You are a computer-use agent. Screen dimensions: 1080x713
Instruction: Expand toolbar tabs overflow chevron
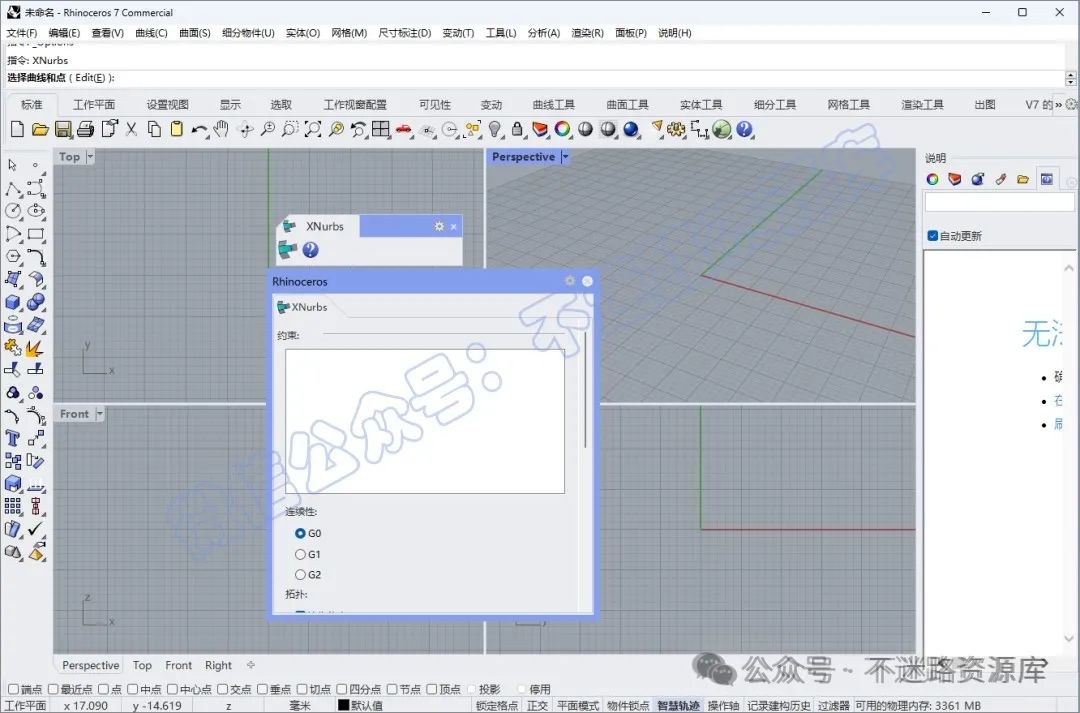[1059, 105]
